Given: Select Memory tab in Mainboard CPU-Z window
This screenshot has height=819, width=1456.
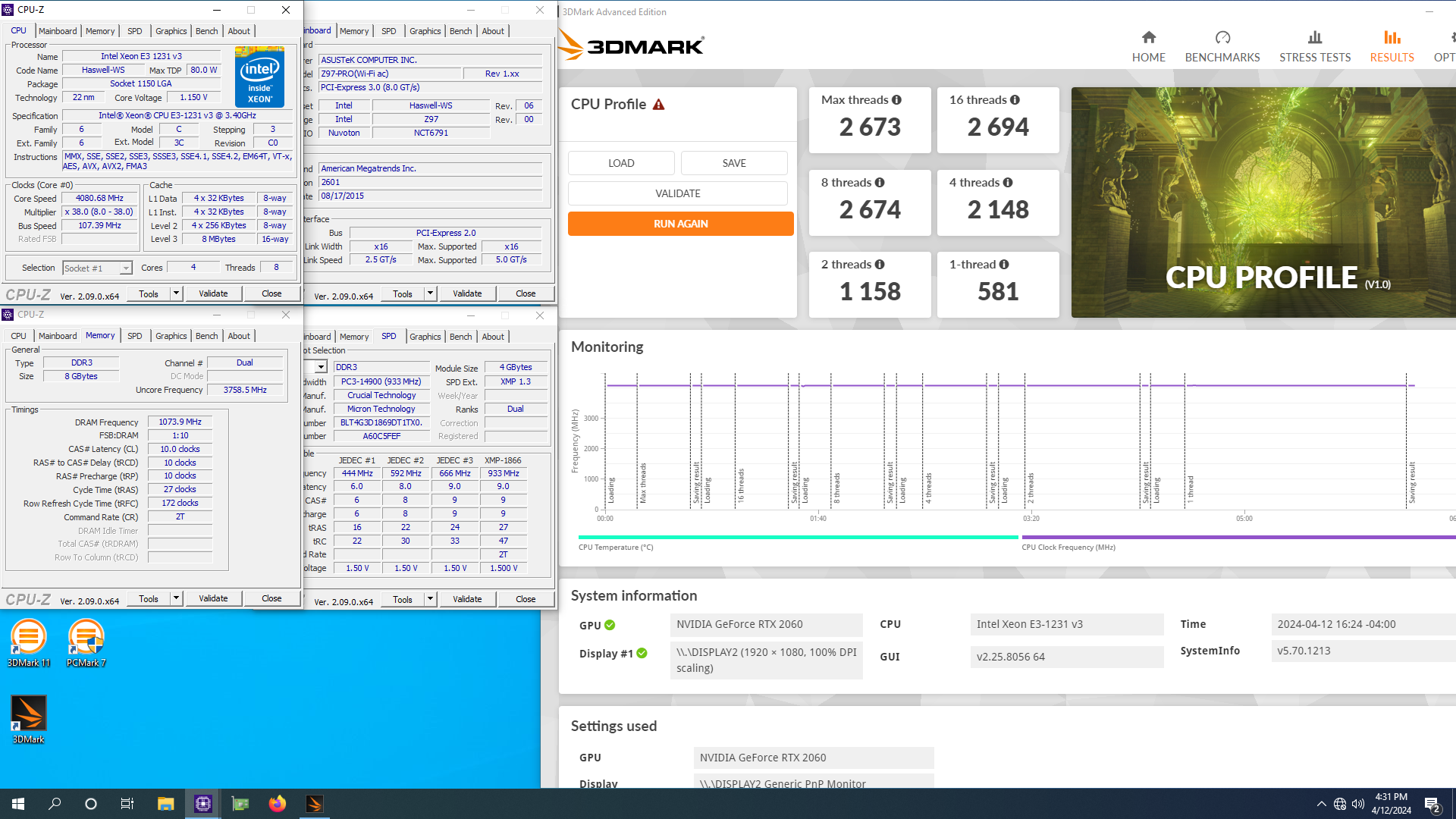Looking at the screenshot, I should 353,31.
